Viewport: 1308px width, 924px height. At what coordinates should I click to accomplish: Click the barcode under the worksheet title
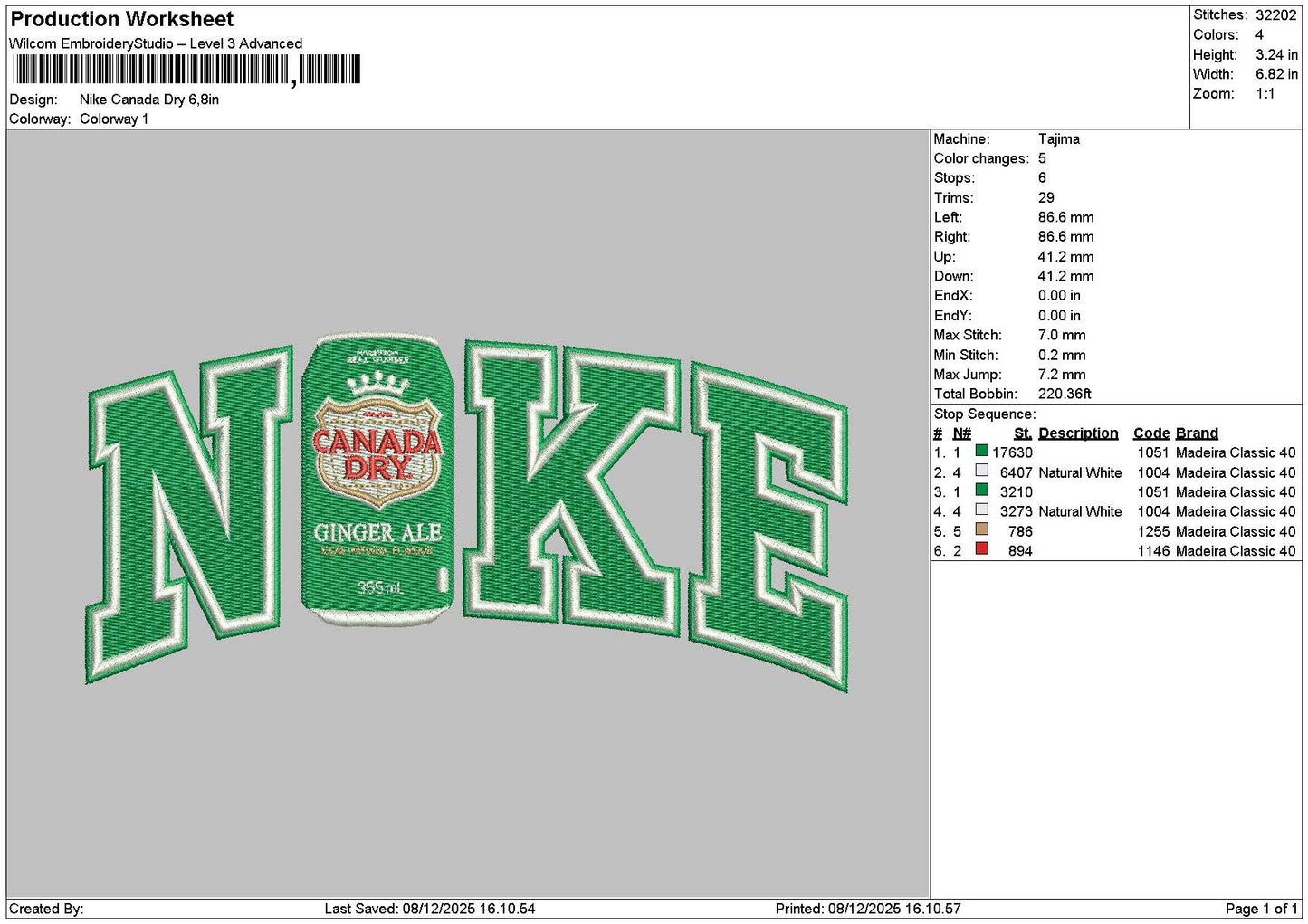coord(186,70)
